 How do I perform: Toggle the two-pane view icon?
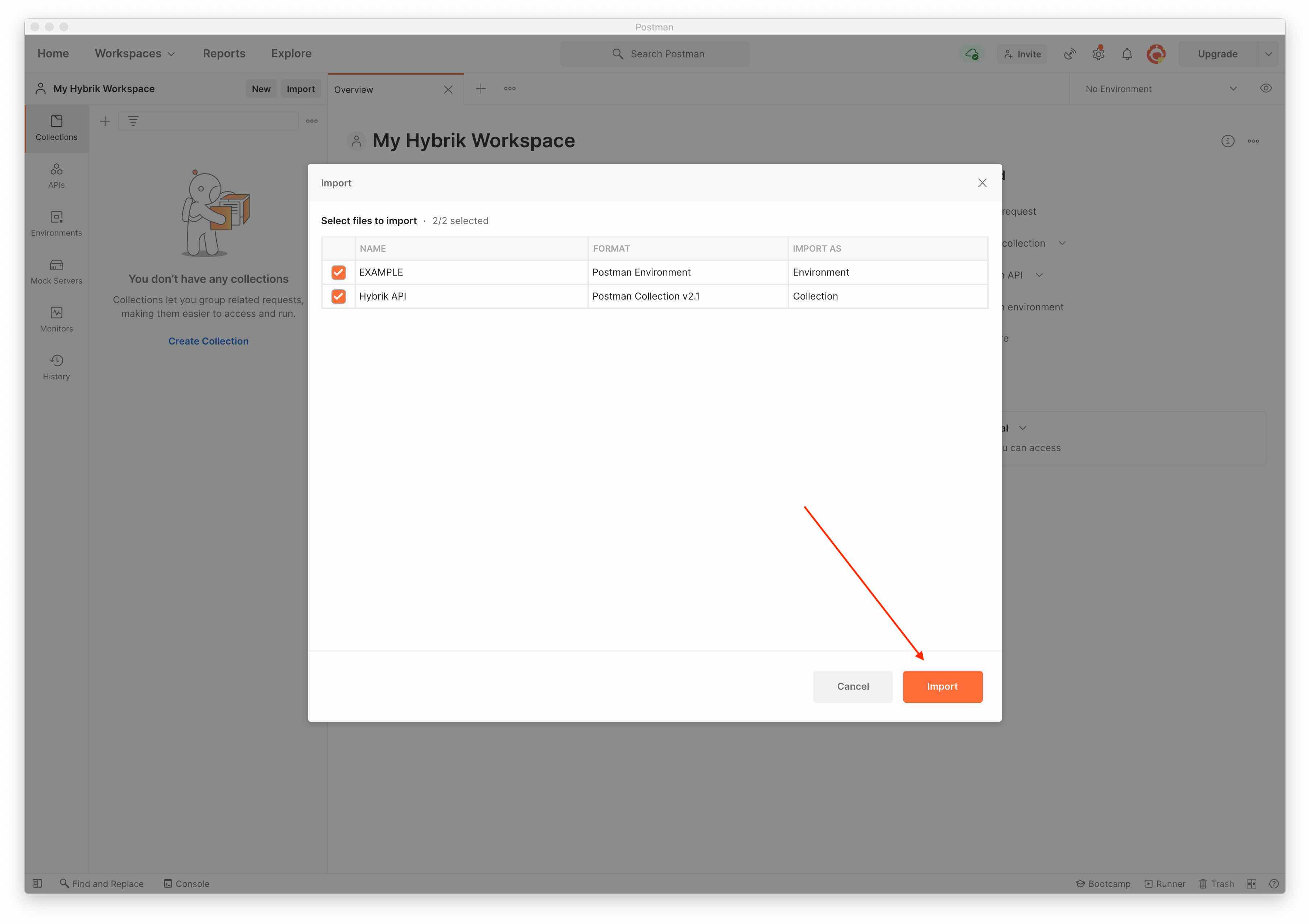1252,883
